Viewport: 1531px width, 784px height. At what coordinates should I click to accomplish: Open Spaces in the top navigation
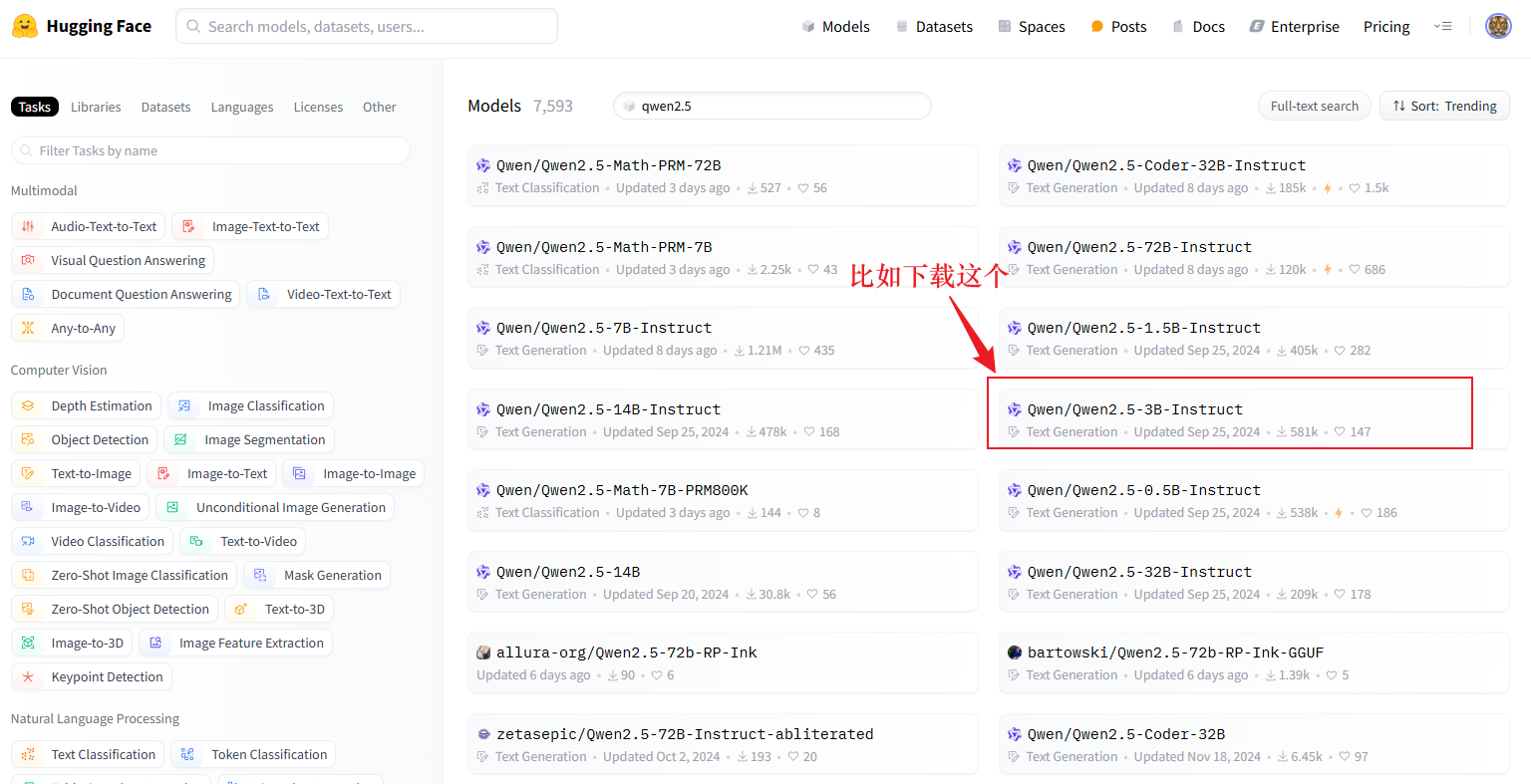[1032, 27]
